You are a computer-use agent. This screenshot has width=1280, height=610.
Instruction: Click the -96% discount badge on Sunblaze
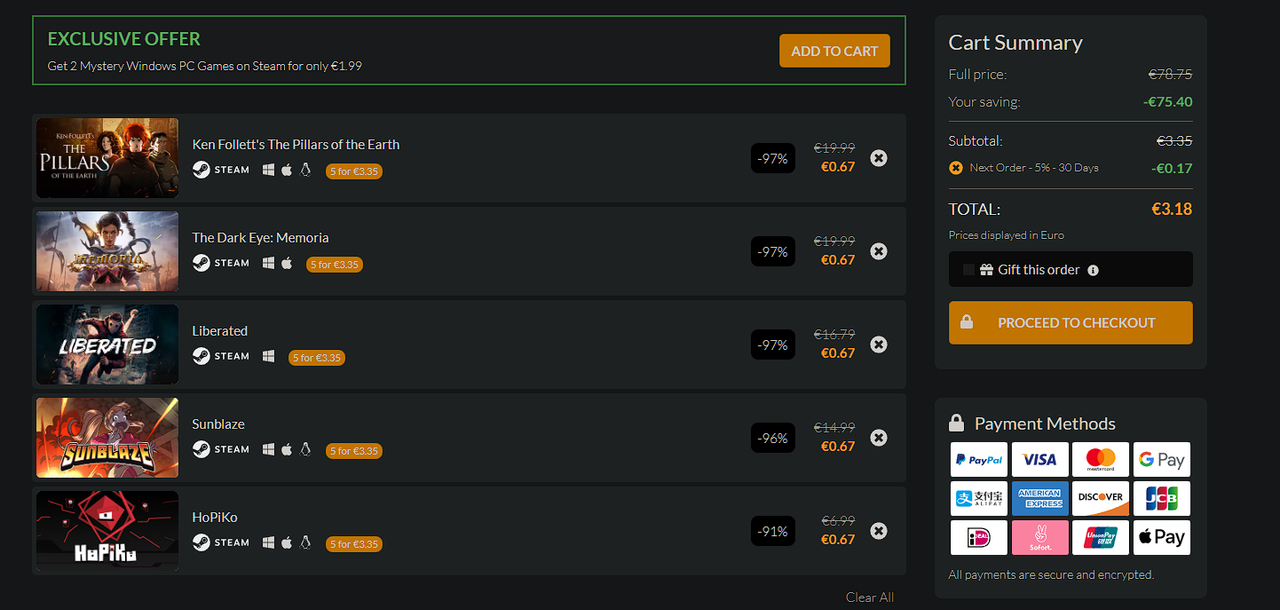[x=773, y=438]
